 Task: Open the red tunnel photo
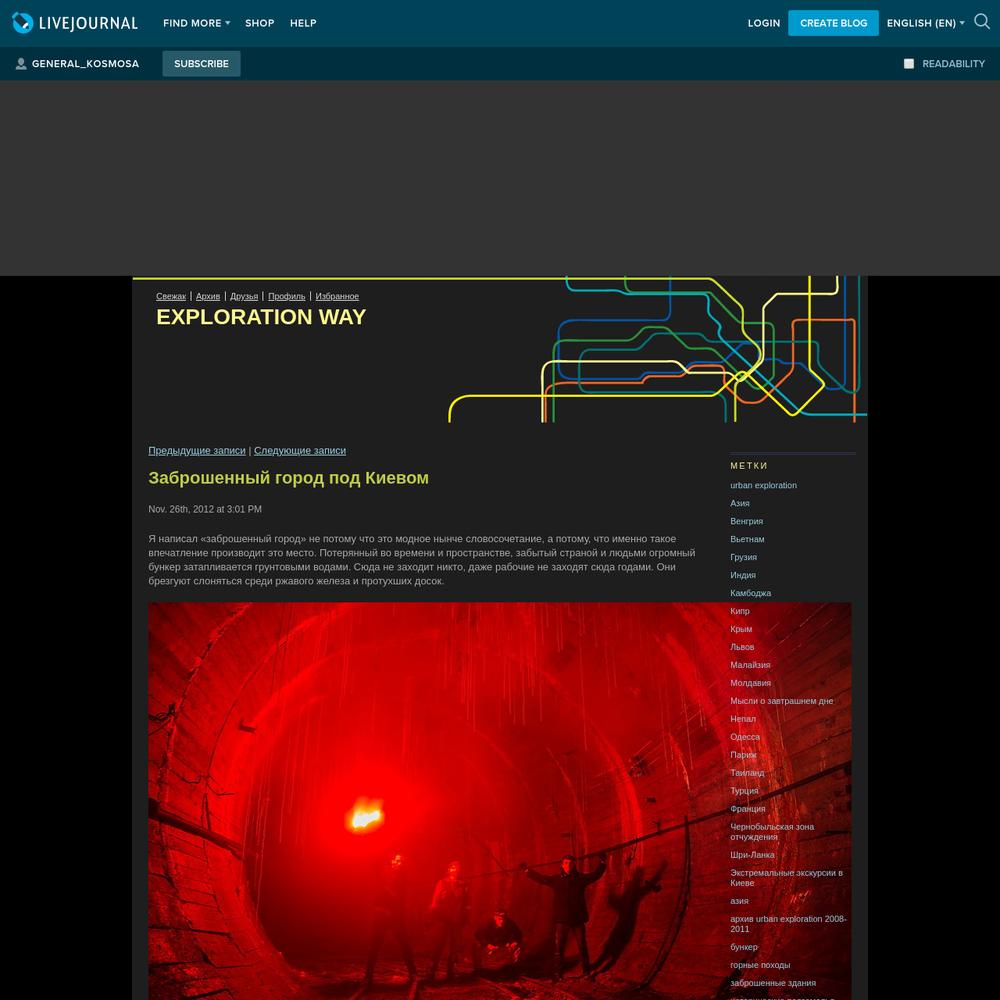pos(500,801)
